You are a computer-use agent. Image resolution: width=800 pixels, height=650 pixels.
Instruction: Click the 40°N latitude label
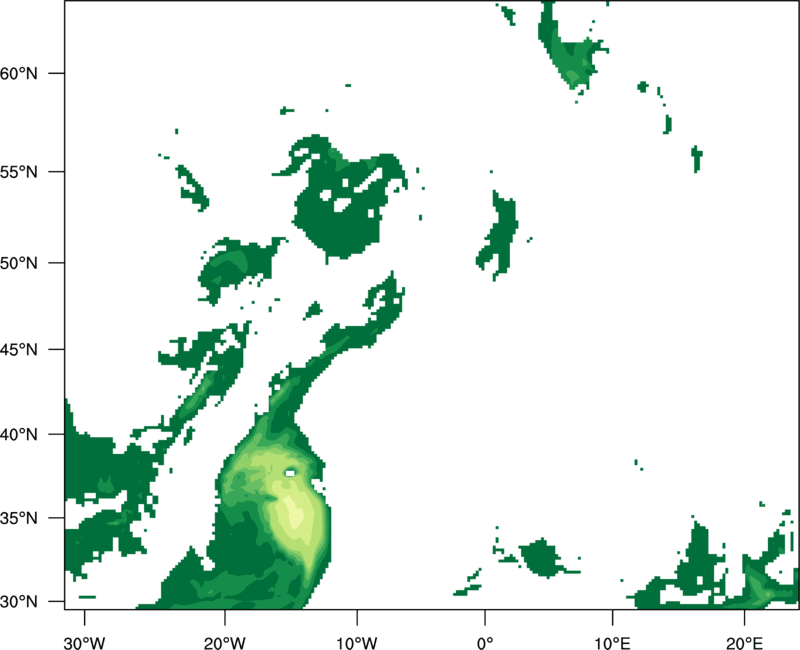tap(19, 435)
